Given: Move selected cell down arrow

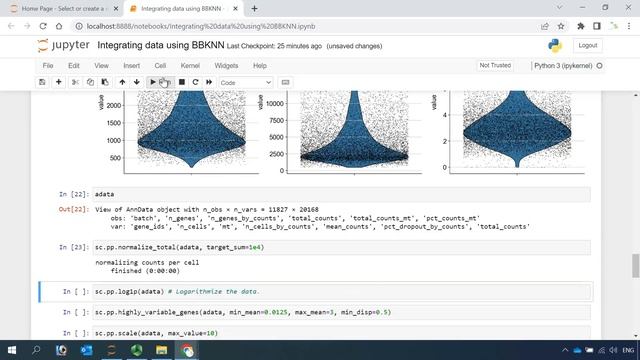Looking at the screenshot, I should point(137,82).
